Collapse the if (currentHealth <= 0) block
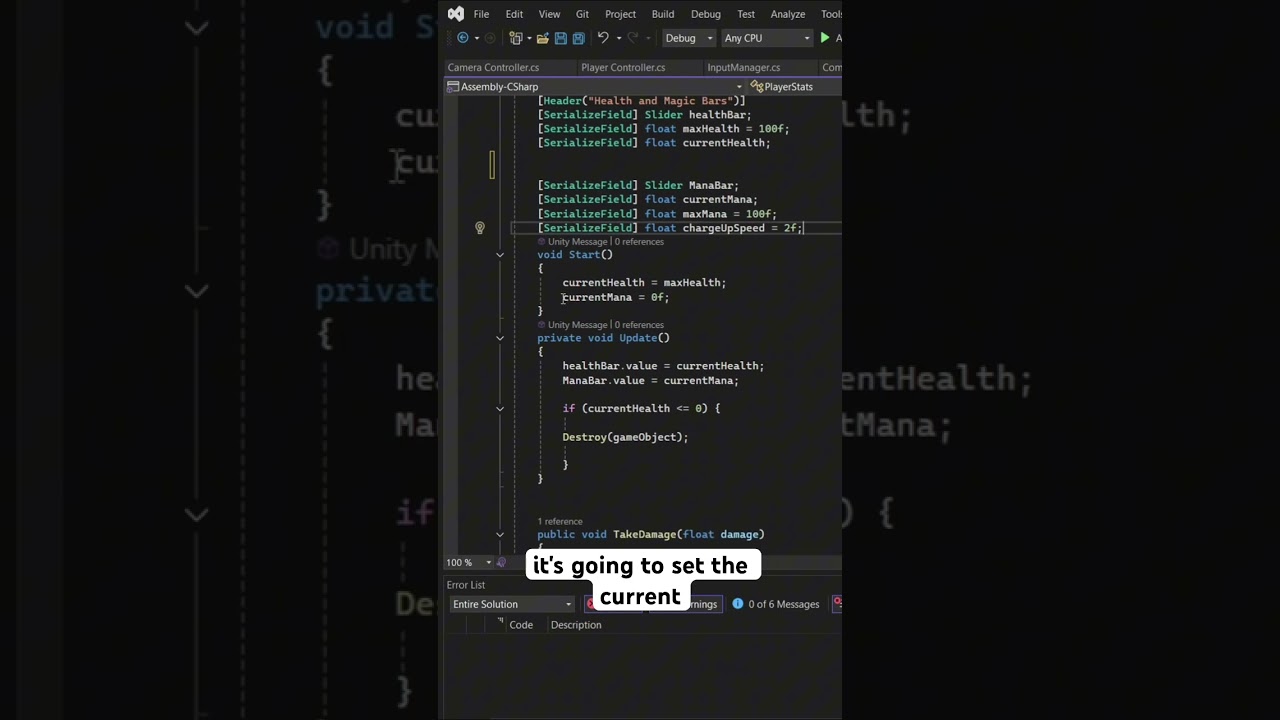 (x=500, y=408)
